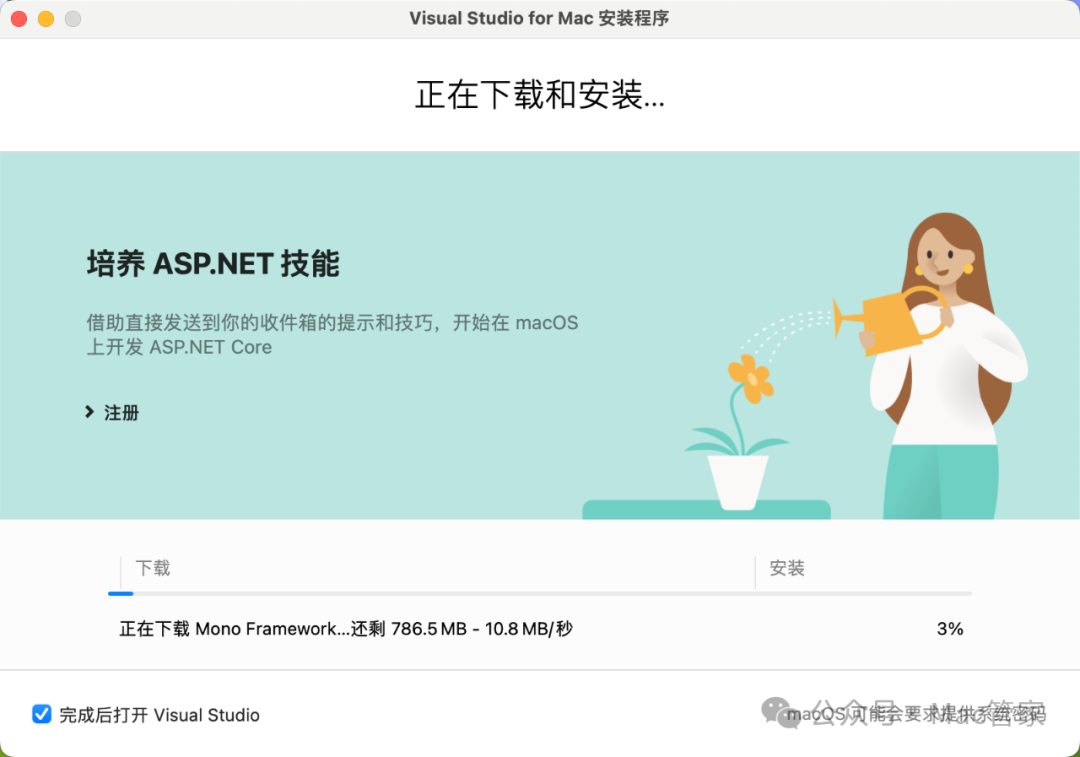
Task: Click the 培养 ASP.NET 技能 heading
Action: click(x=214, y=264)
